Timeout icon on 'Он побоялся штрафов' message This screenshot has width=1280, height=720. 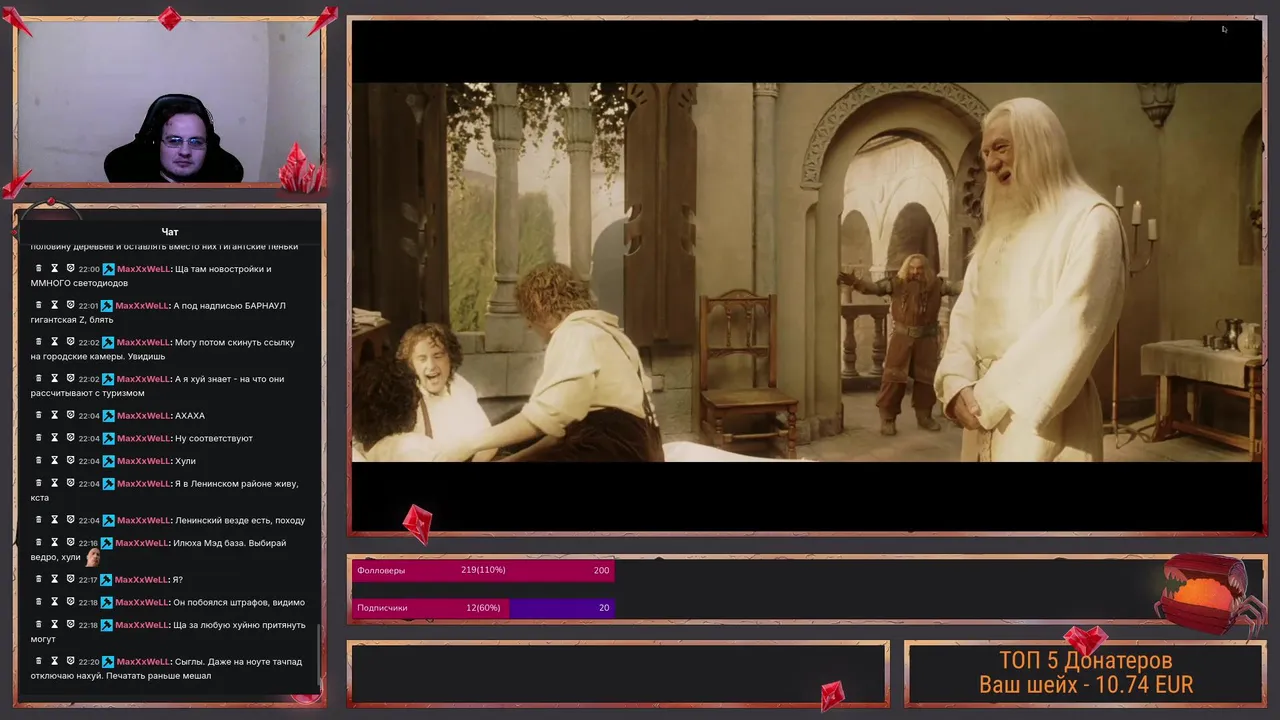coord(55,602)
